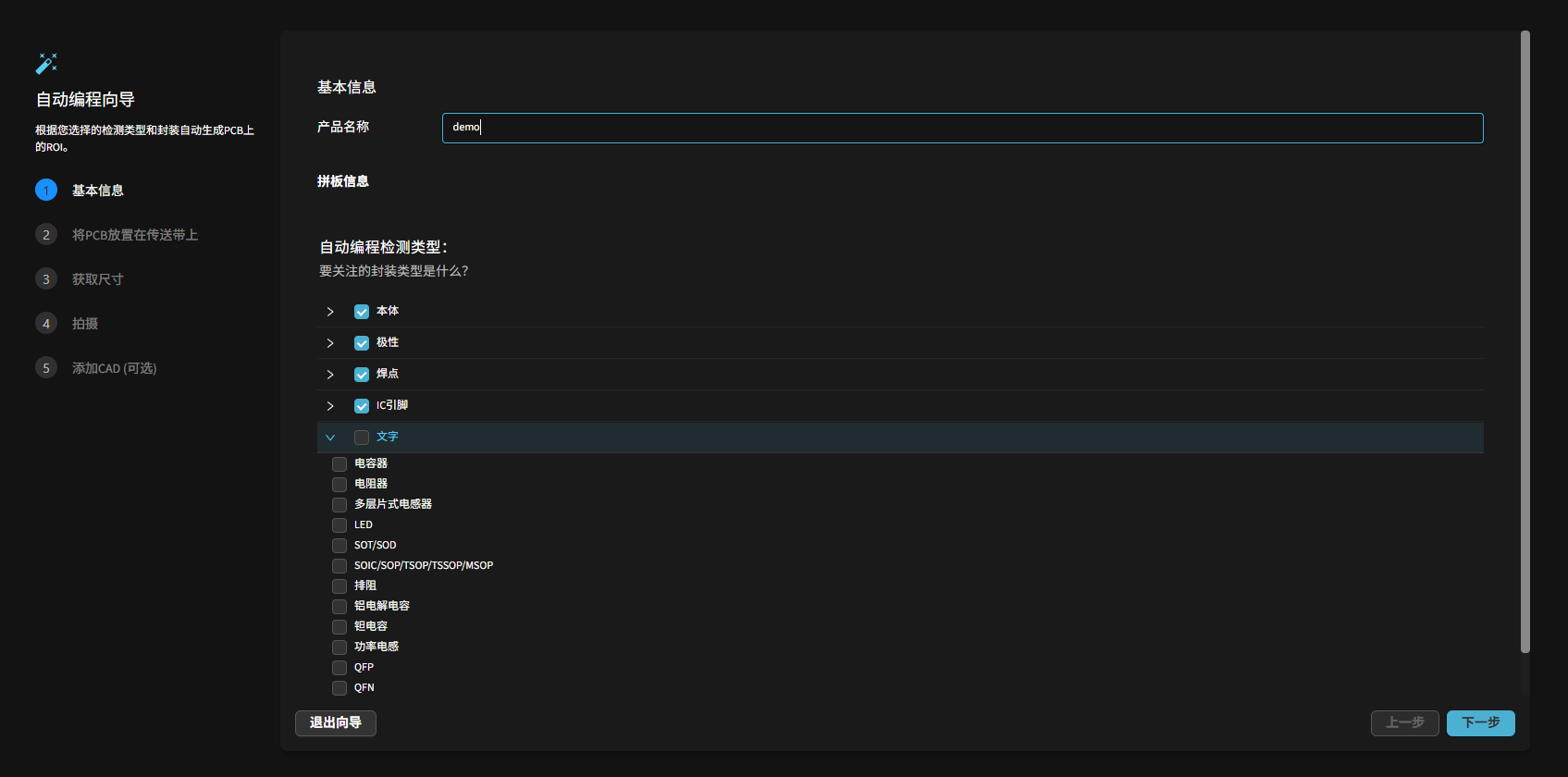The height and width of the screenshot is (777, 1568).
Task: Enable the 文字 checkbox
Action: click(362, 438)
